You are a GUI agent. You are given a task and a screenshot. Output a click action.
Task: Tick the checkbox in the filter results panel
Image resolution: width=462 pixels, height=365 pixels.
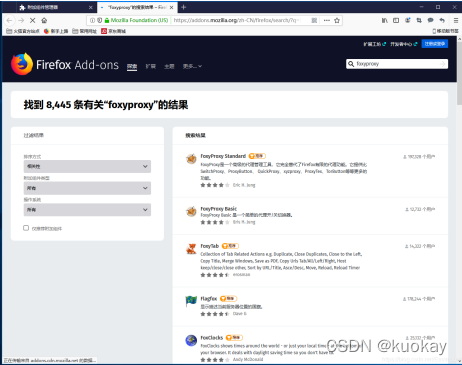[26, 228]
